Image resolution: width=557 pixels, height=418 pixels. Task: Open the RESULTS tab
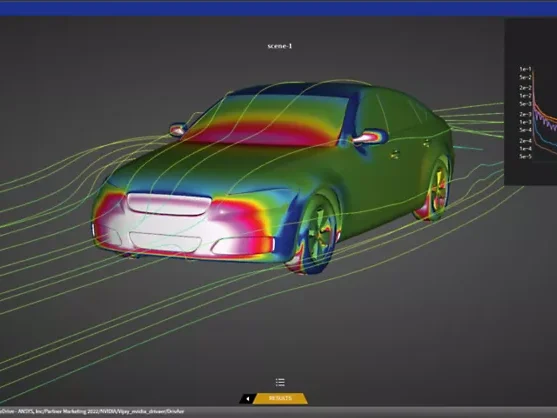point(281,398)
